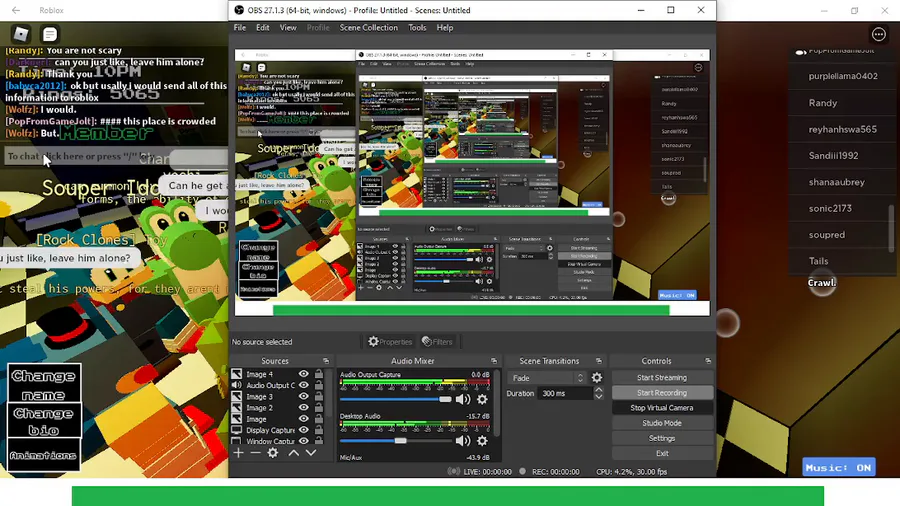Open the Filters button above Sources
Image resolution: width=900 pixels, height=506 pixels.
(437, 341)
